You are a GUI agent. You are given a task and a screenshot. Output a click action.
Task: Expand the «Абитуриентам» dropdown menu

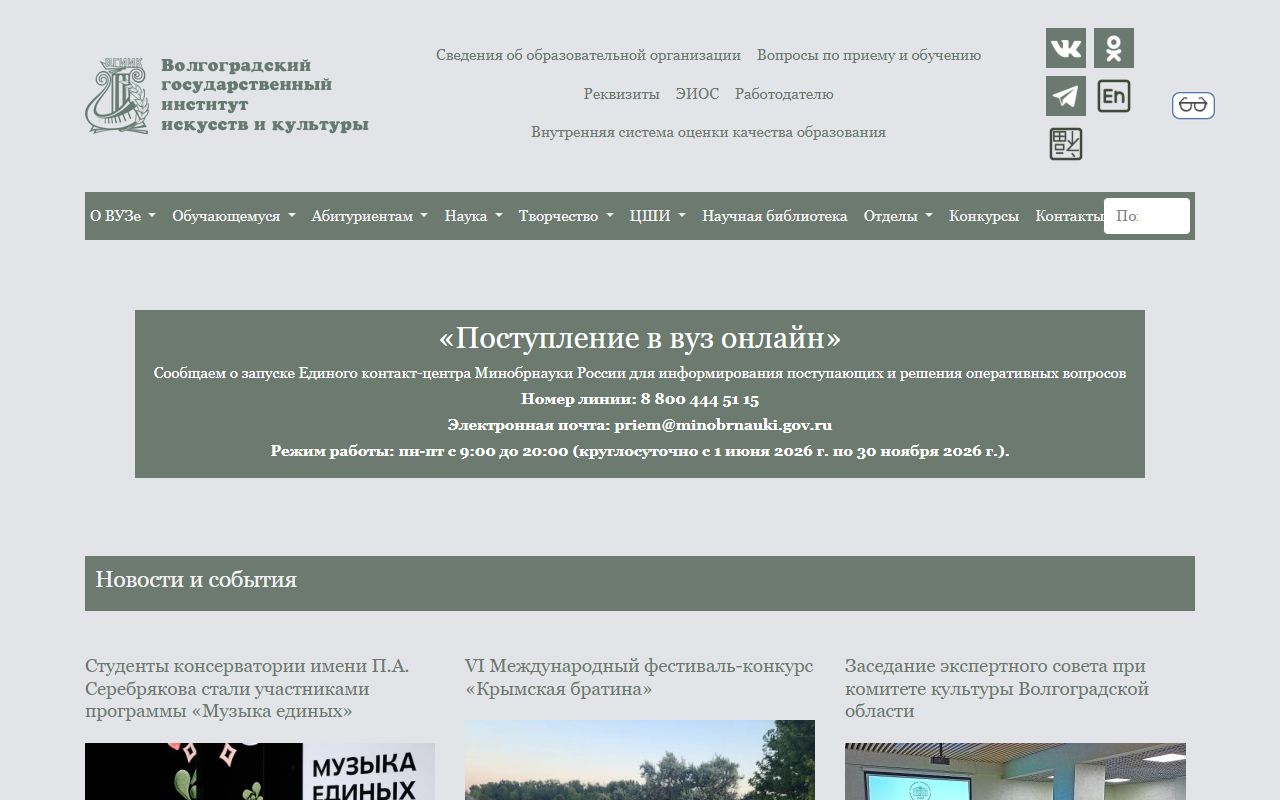(x=370, y=216)
